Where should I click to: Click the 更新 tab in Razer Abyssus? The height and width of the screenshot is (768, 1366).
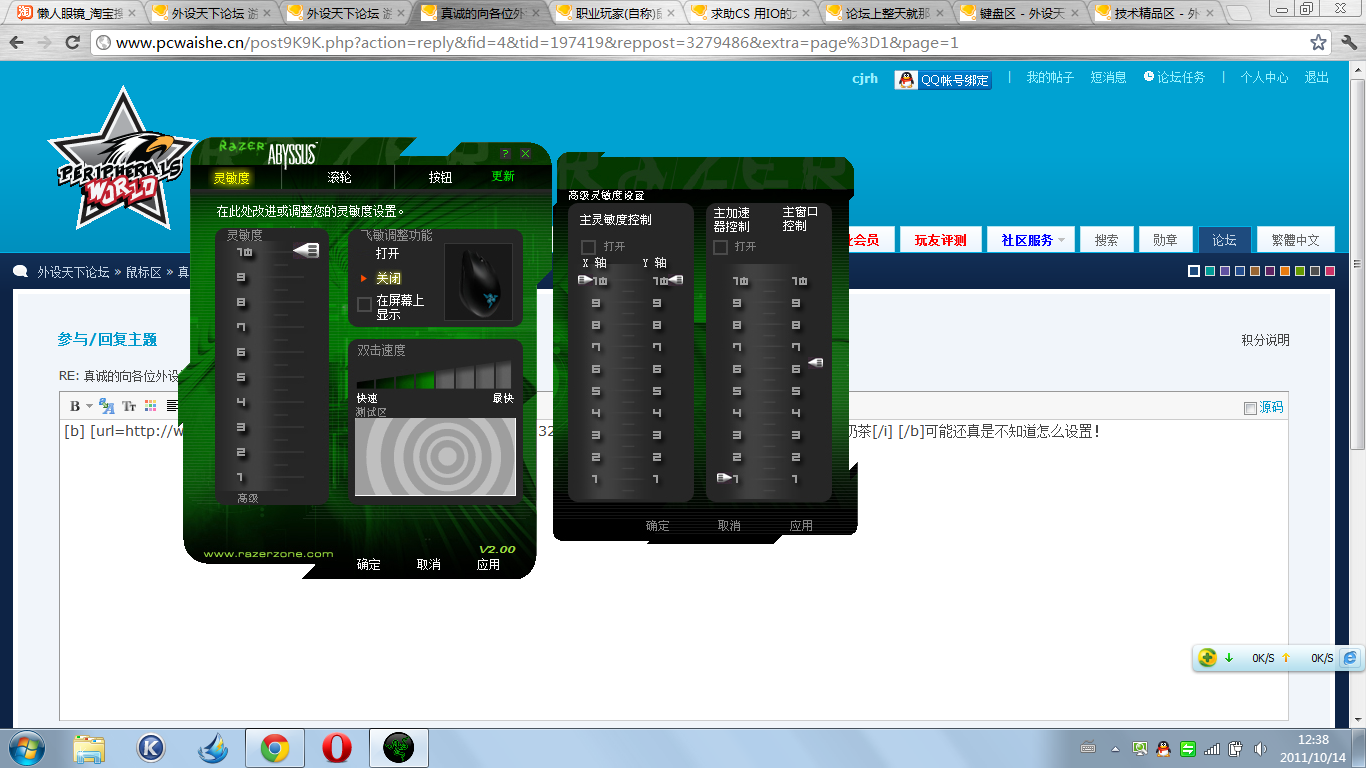[x=503, y=177]
